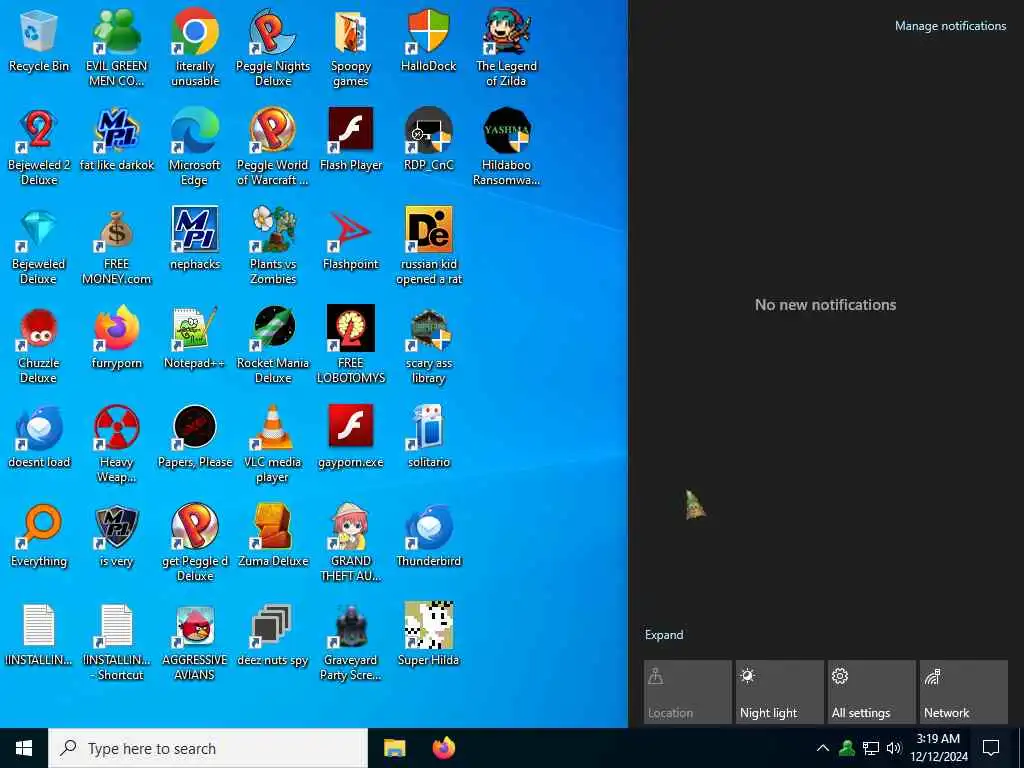Open the Manage notifications link
Viewport: 1024px width, 768px height.
pyautogui.click(x=950, y=26)
